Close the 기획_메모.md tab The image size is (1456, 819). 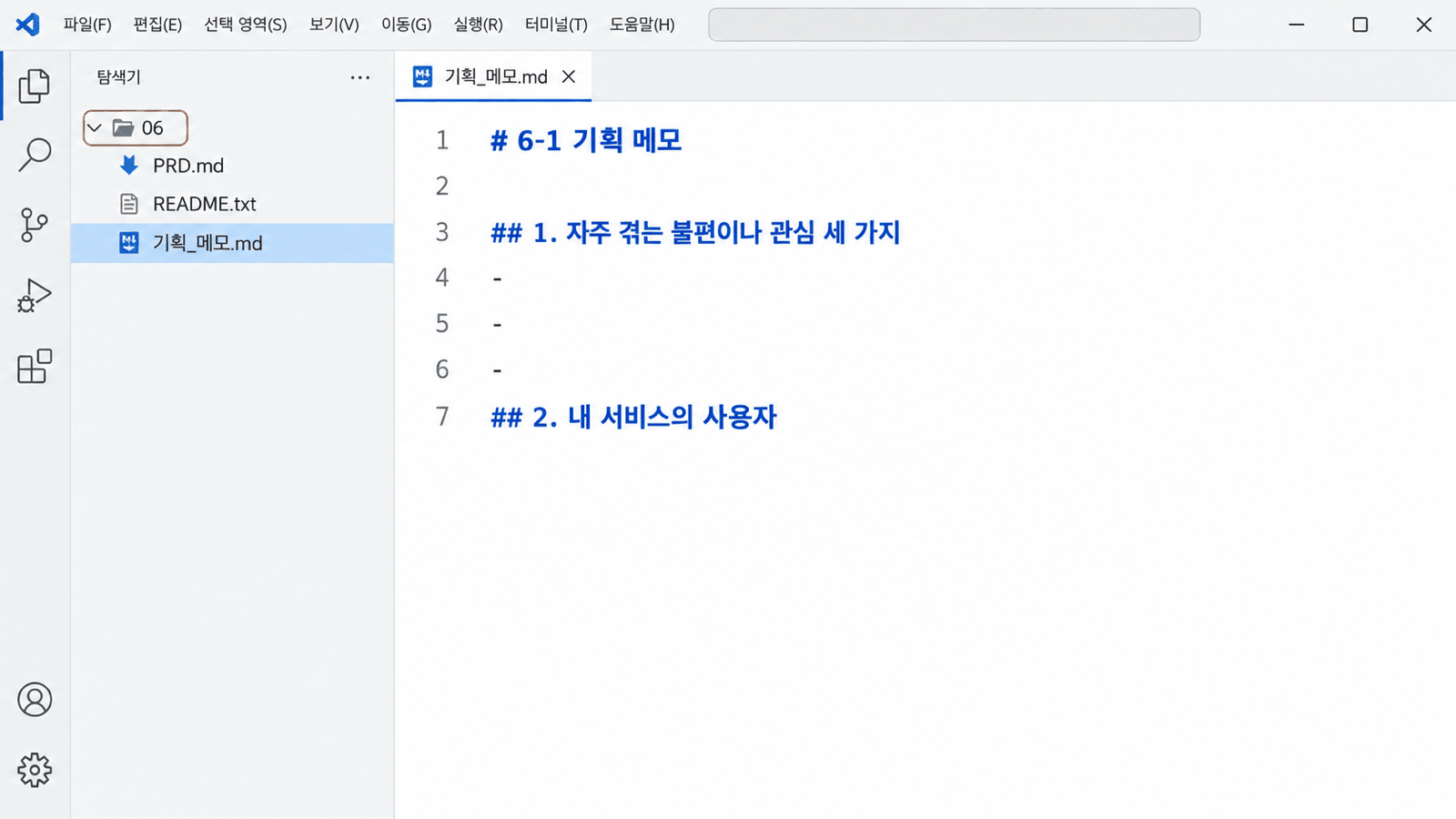pyautogui.click(x=569, y=76)
